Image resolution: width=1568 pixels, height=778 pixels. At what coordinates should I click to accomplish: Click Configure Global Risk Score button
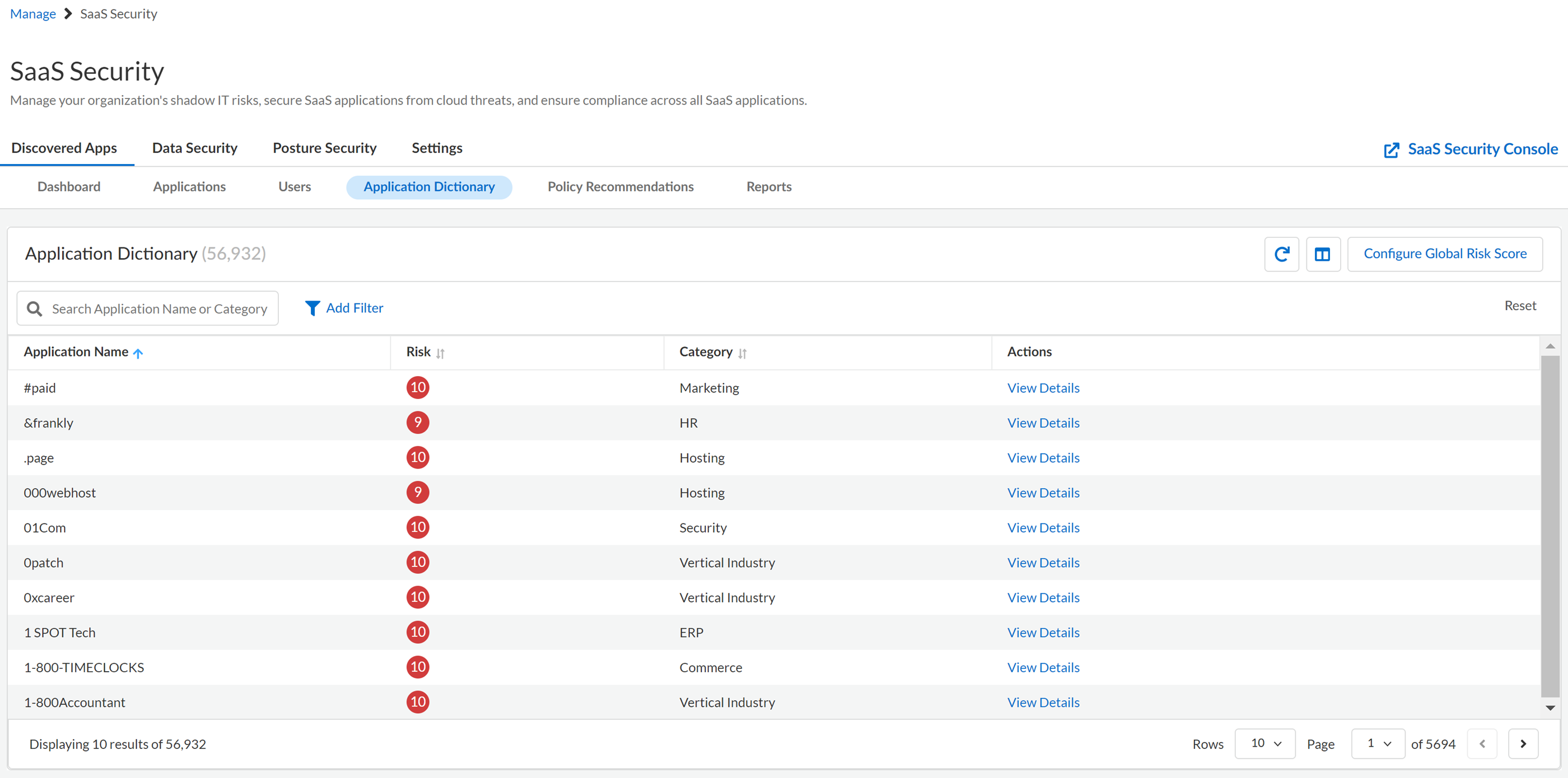1444,254
